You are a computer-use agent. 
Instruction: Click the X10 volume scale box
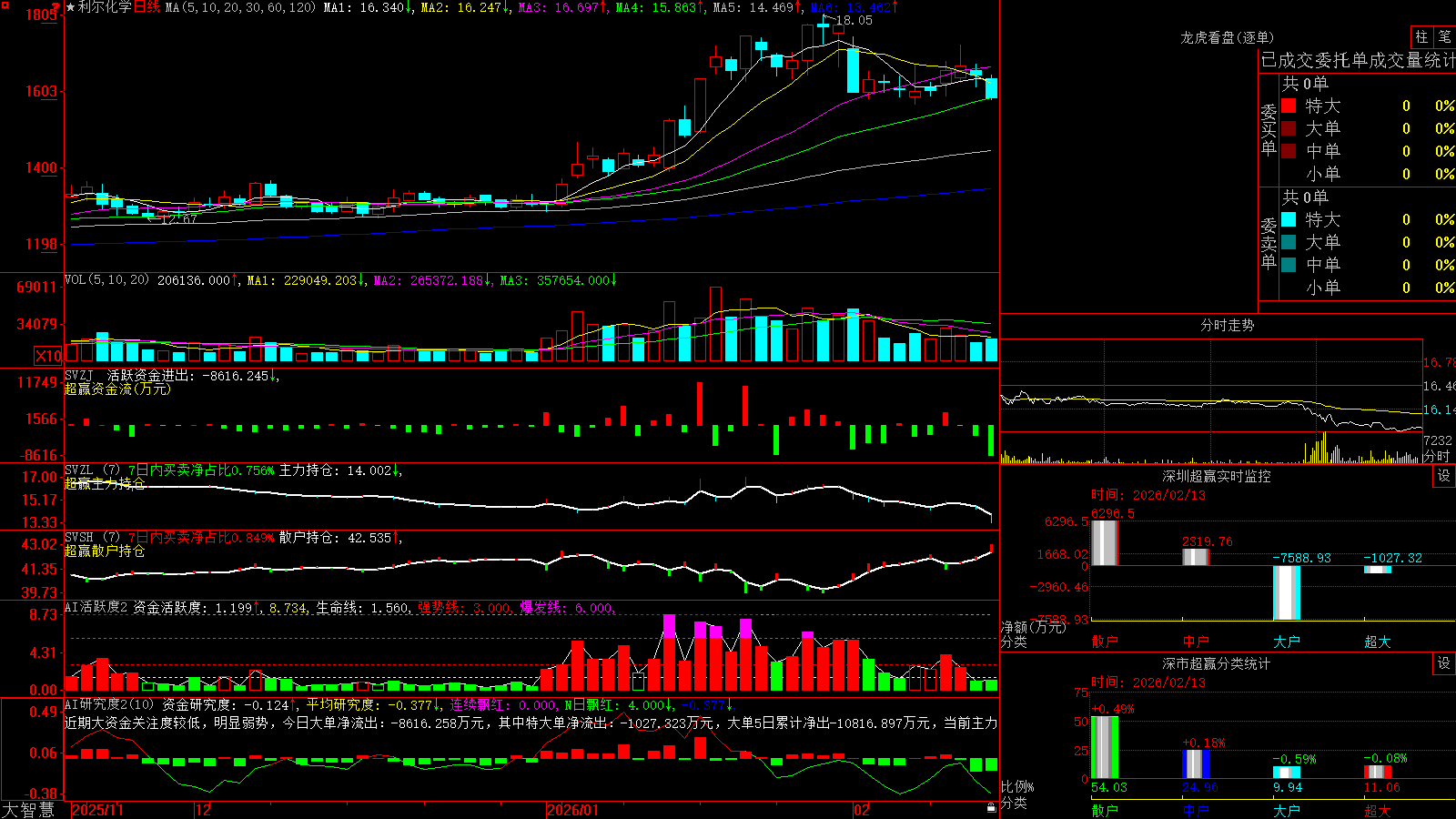tap(49, 356)
